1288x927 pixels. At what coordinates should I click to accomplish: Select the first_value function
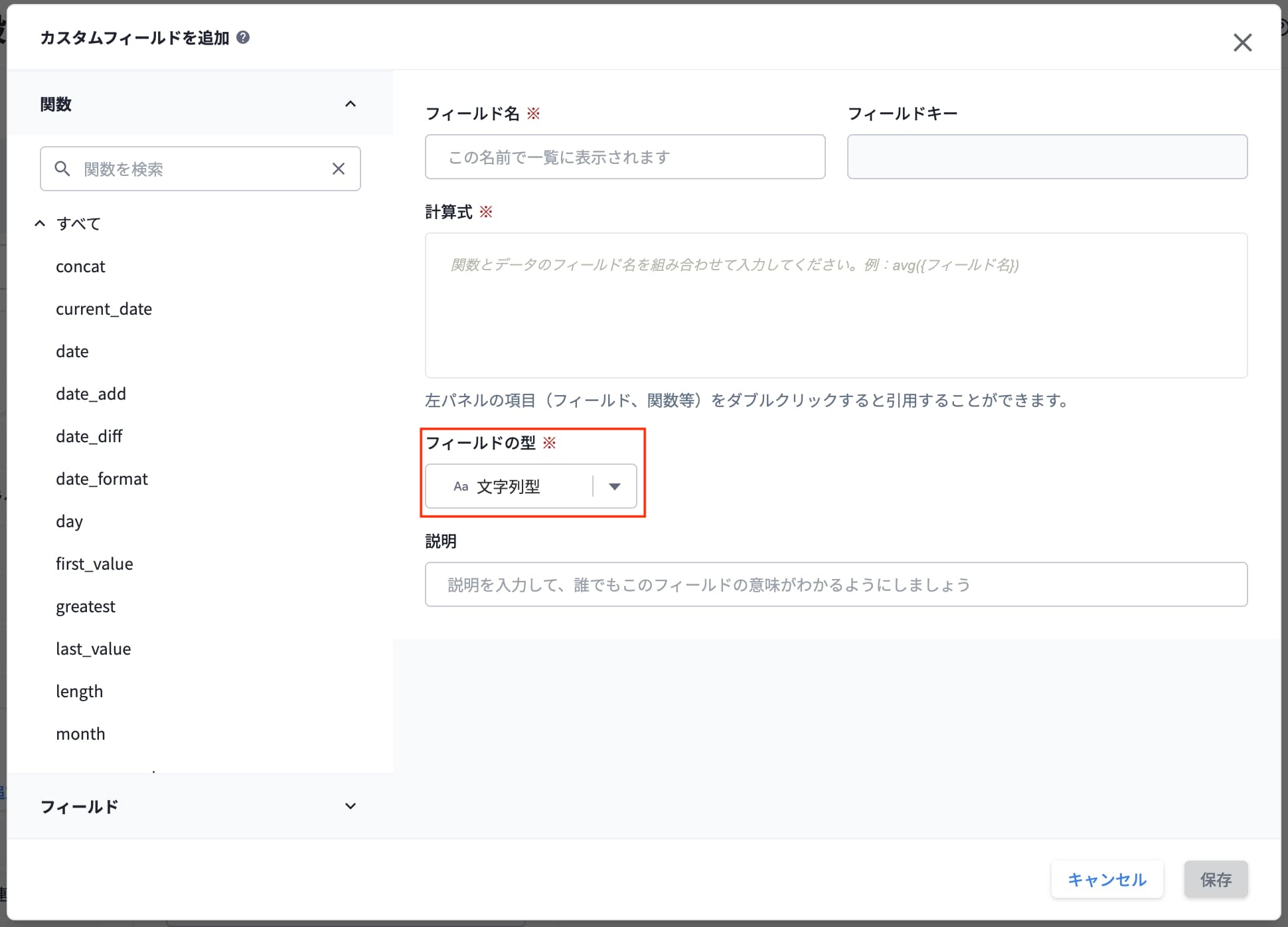[x=94, y=564]
